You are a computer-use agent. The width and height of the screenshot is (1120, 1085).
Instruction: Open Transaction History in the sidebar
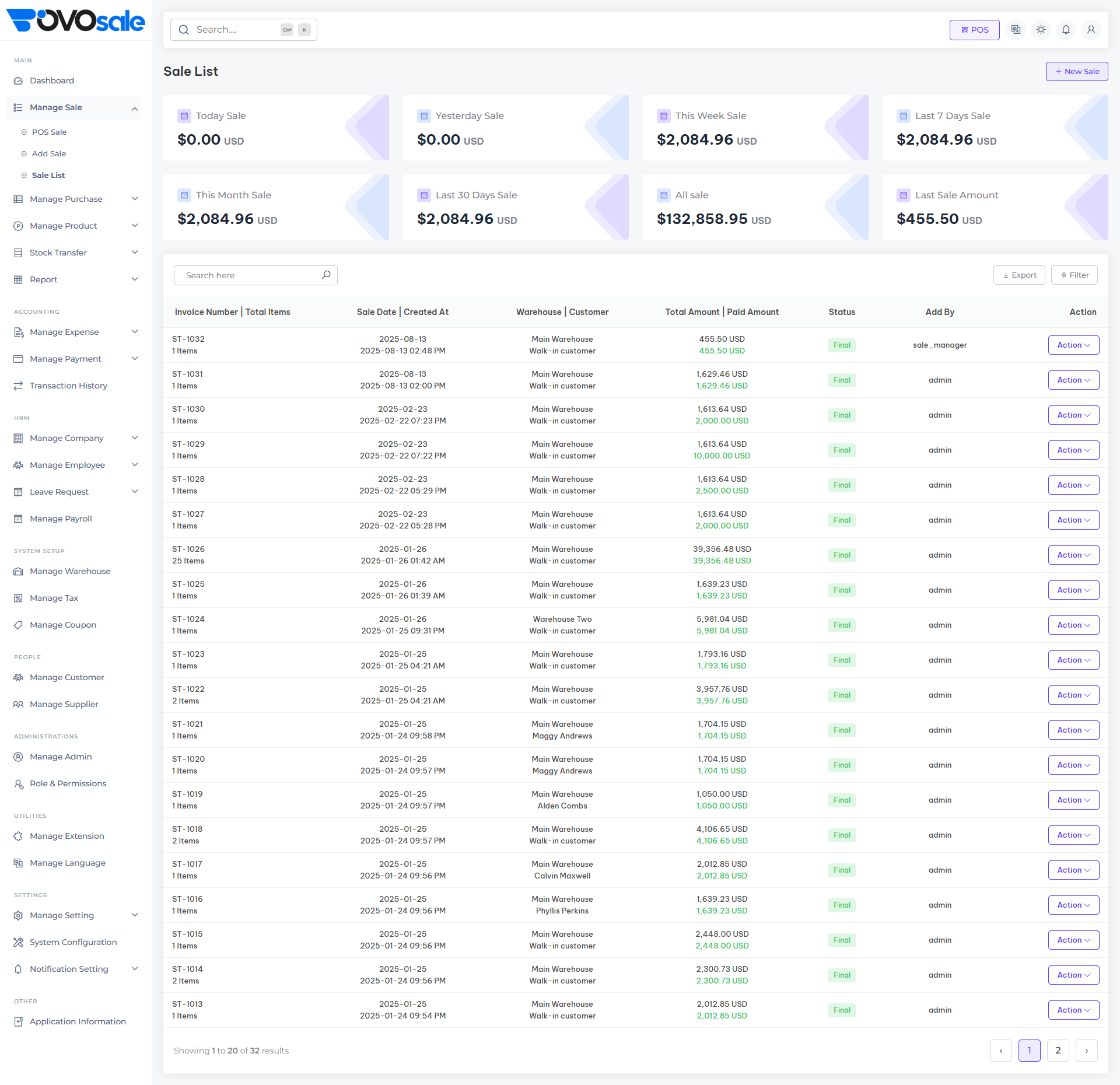[68, 386]
